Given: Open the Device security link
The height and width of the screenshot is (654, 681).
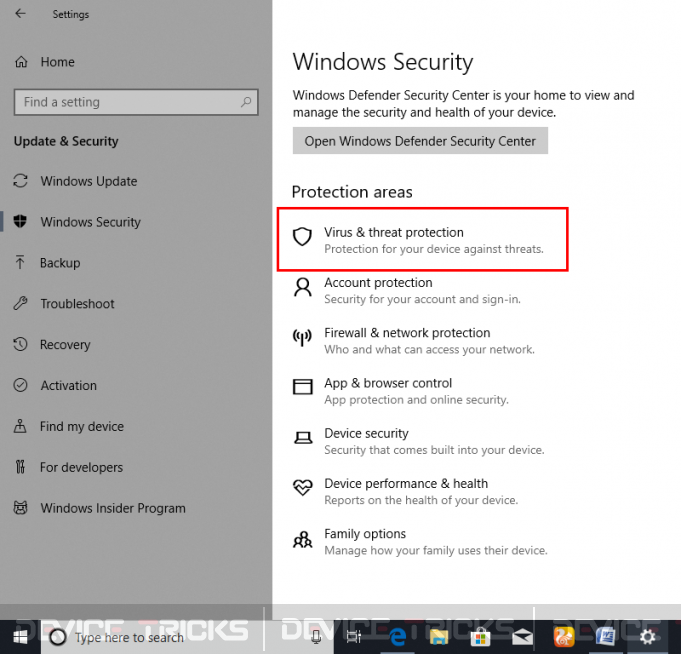Looking at the screenshot, I should click(366, 433).
